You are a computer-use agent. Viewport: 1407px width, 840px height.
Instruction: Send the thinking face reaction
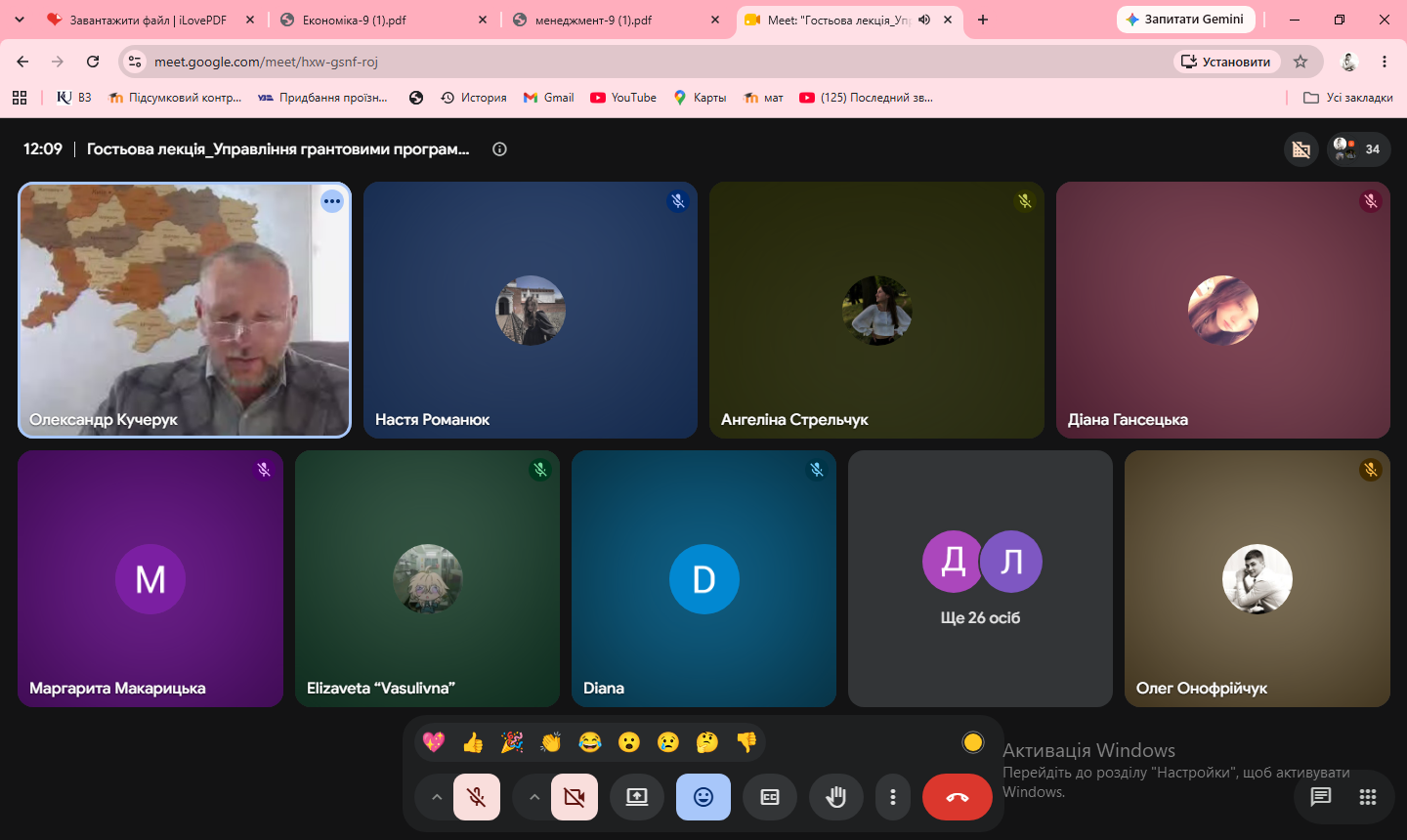[x=707, y=742]
